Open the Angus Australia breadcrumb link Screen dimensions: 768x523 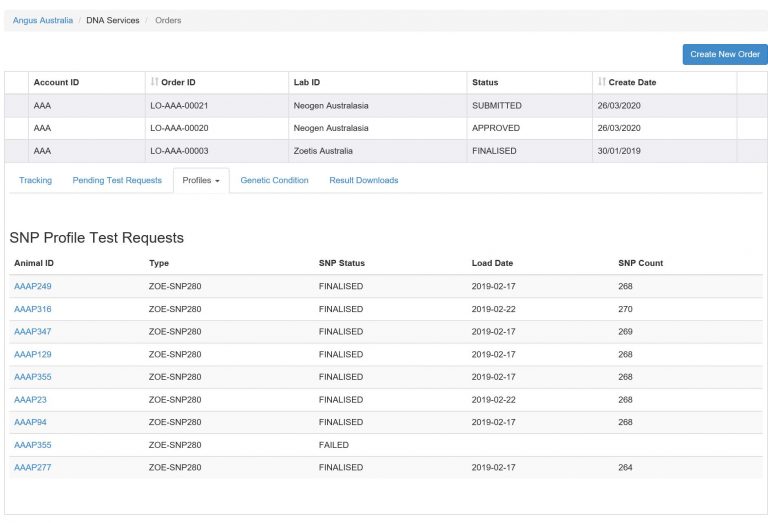point(43,20)
